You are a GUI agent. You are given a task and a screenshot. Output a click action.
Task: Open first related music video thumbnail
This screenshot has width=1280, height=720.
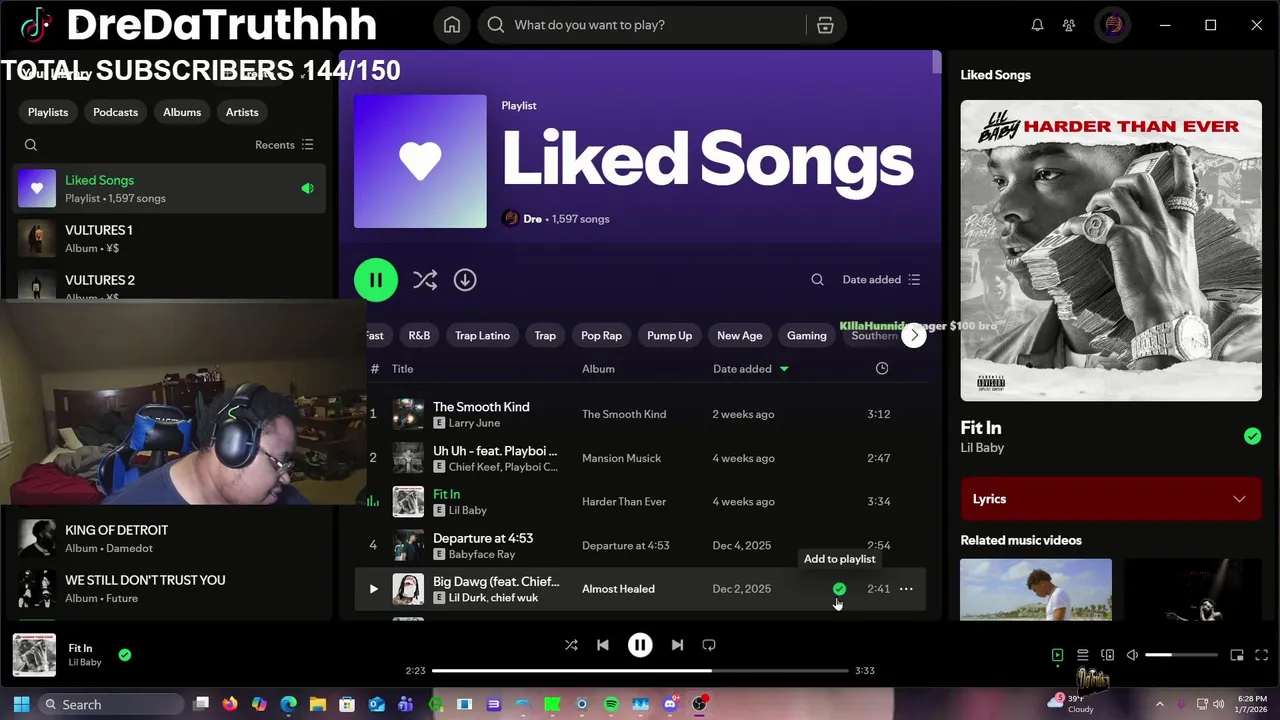coord(1036,590)
